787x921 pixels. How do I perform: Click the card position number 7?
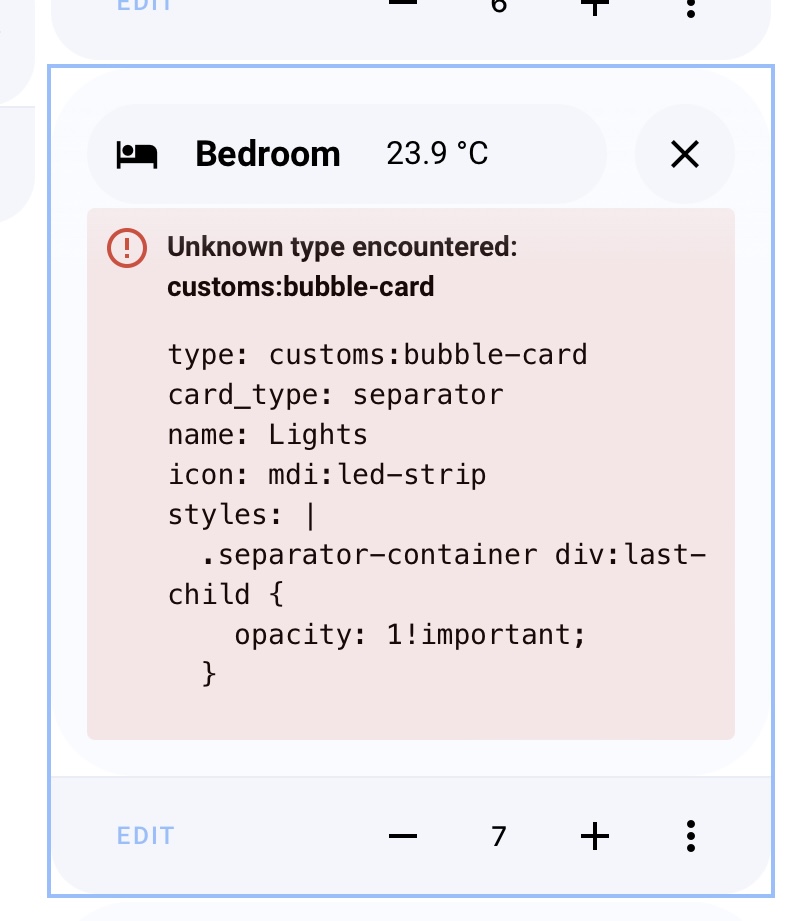(x=498, y=836)
